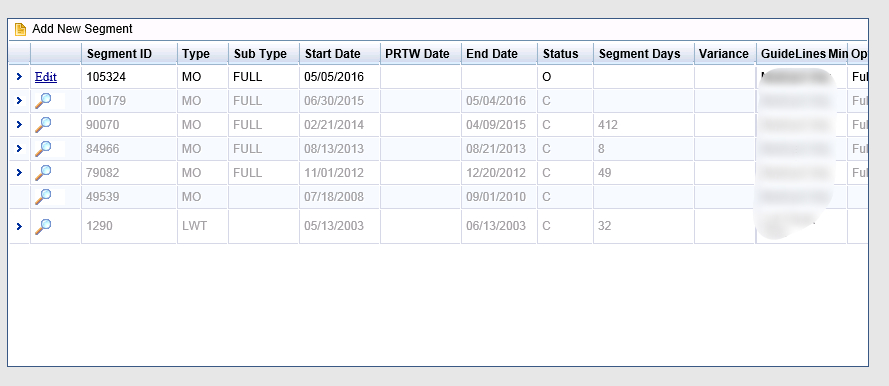Click end date 08/21/2013

coord(496,149)
